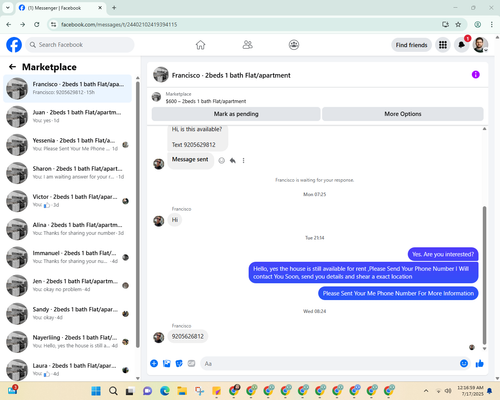
Task: Open the Windows Start menu
Action: [96, 391]
